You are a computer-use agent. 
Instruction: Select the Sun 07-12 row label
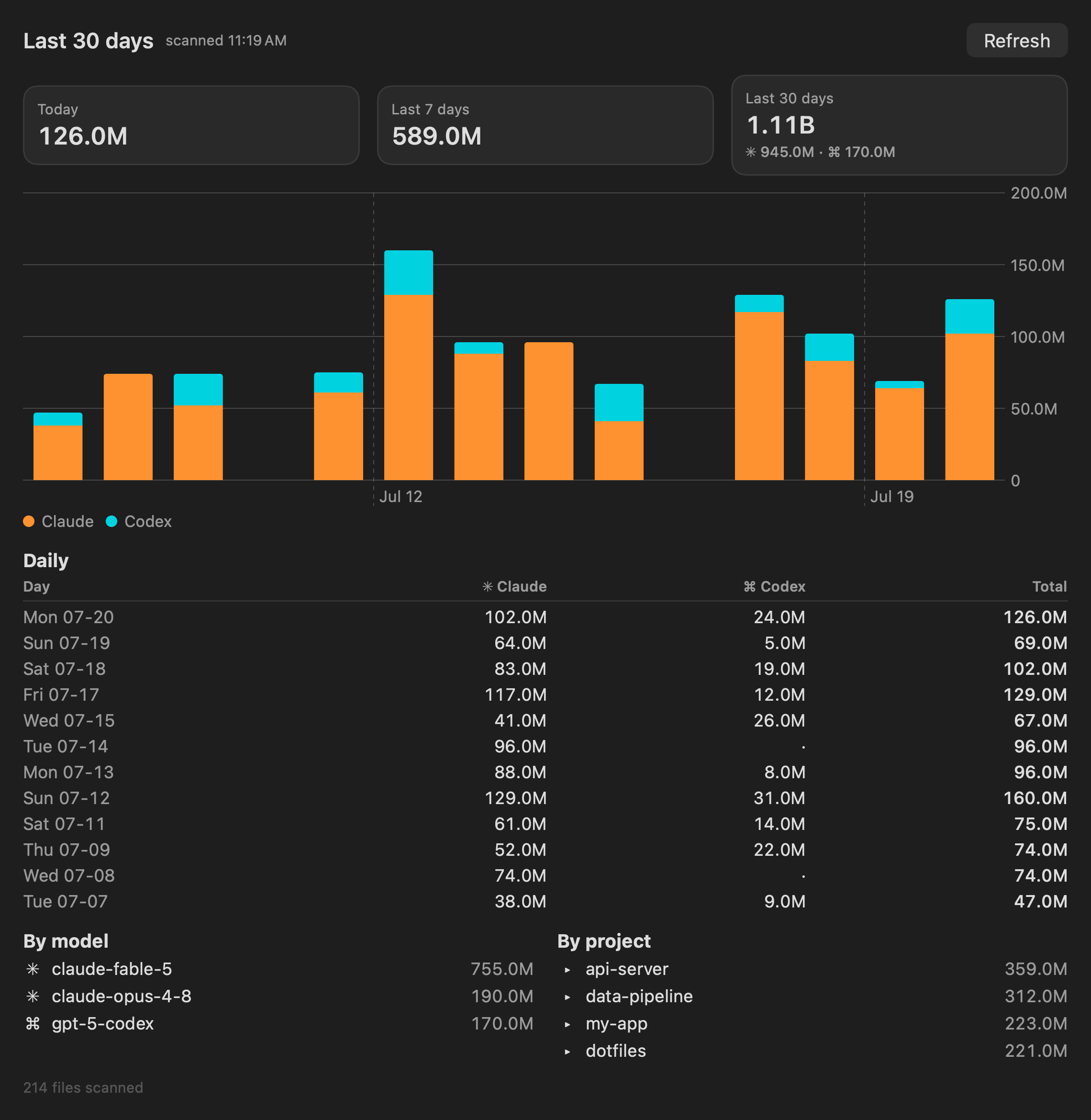(67, 797)
